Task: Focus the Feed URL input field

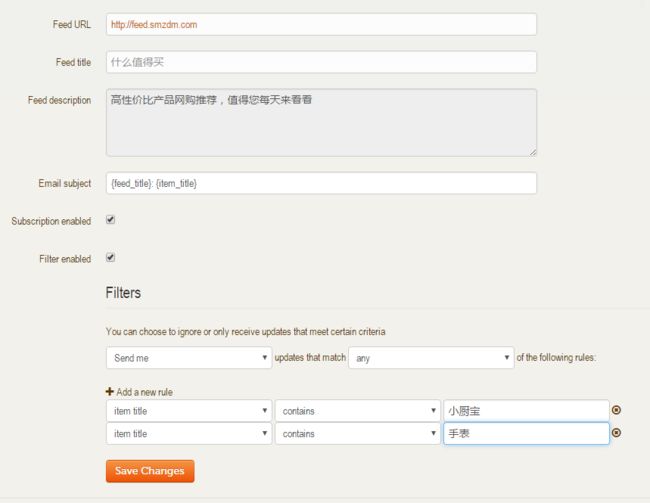Action: pyautogui.click(x=321, y=24)
